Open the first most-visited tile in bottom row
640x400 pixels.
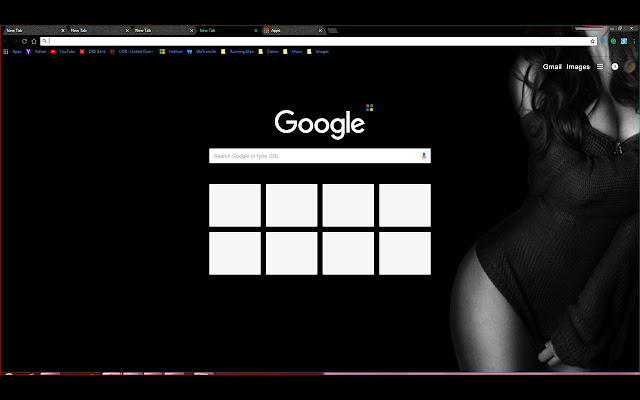235,253
